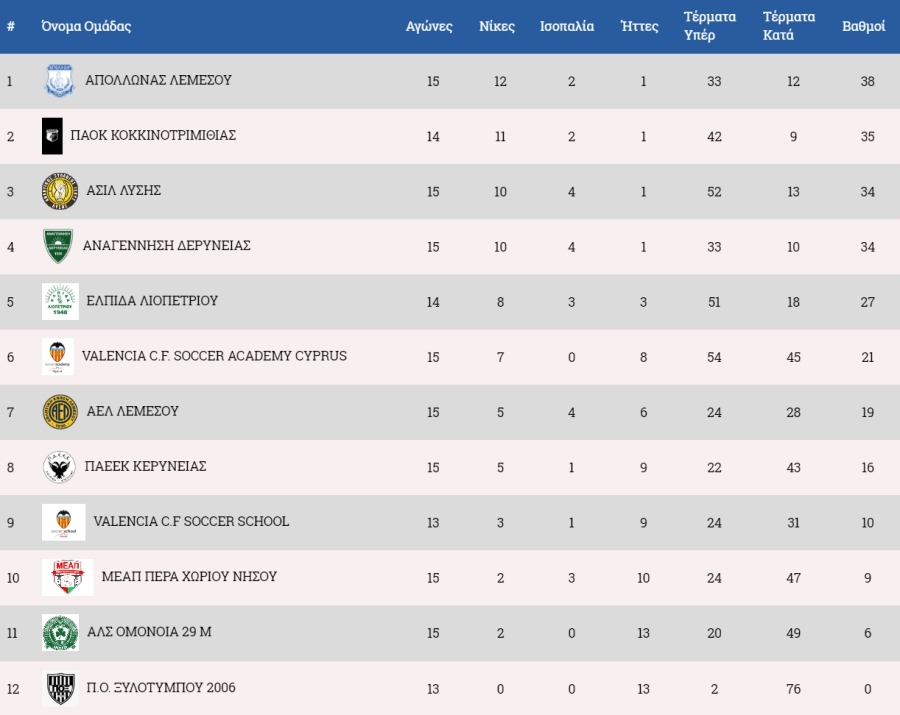Click ΑΠΟΛΛΩΝΑΣ ΛΕΜΕΣΟΥ points value 38
Image resolution: width=900 pixels, height=715 pixels.
[867, 81]
